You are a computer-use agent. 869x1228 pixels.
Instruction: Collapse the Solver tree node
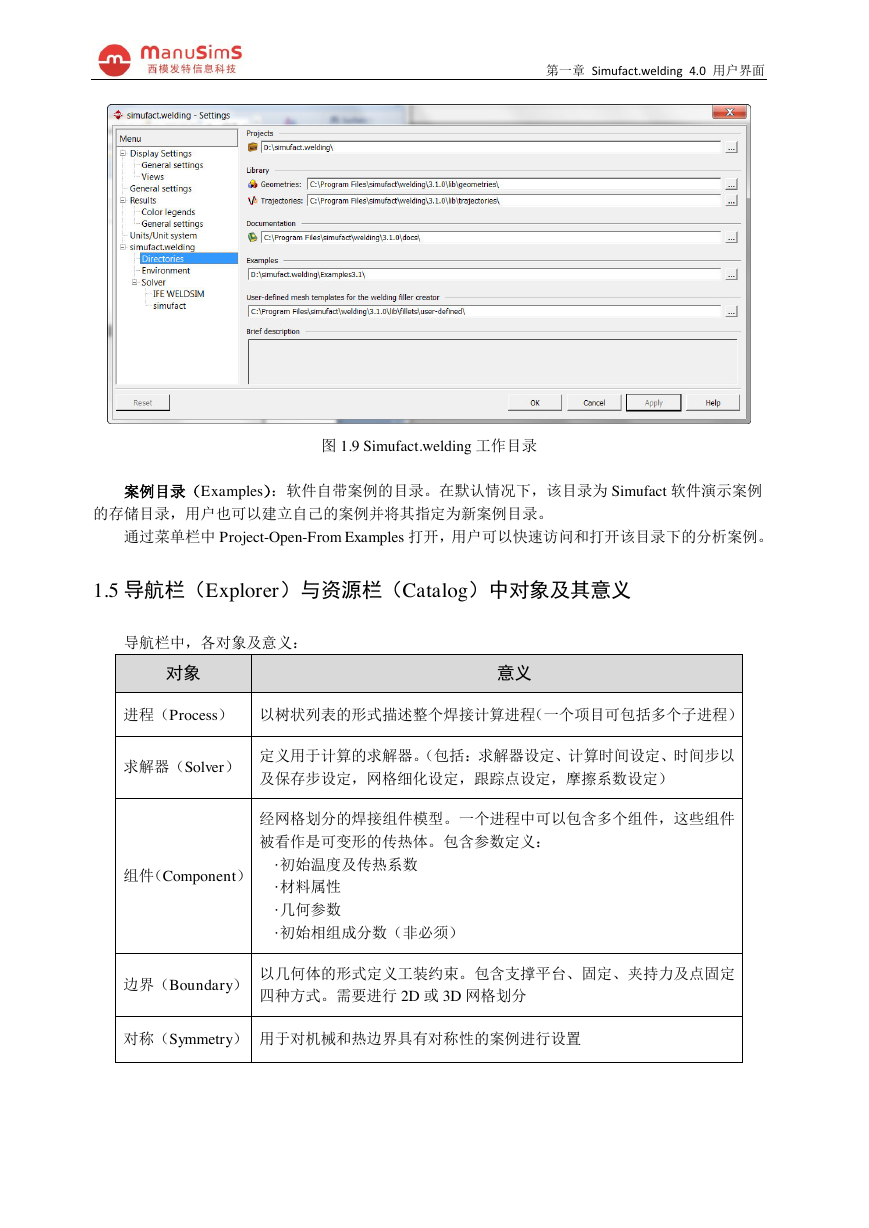(135, 282)
